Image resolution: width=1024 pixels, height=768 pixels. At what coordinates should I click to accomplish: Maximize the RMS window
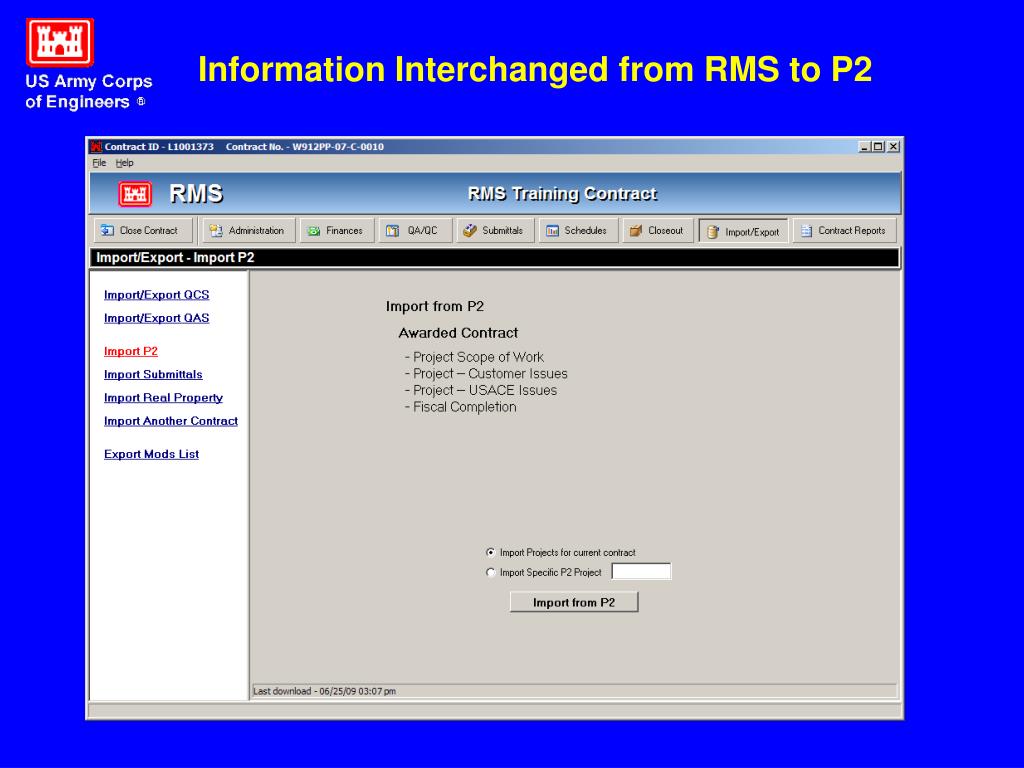point(878,147)
